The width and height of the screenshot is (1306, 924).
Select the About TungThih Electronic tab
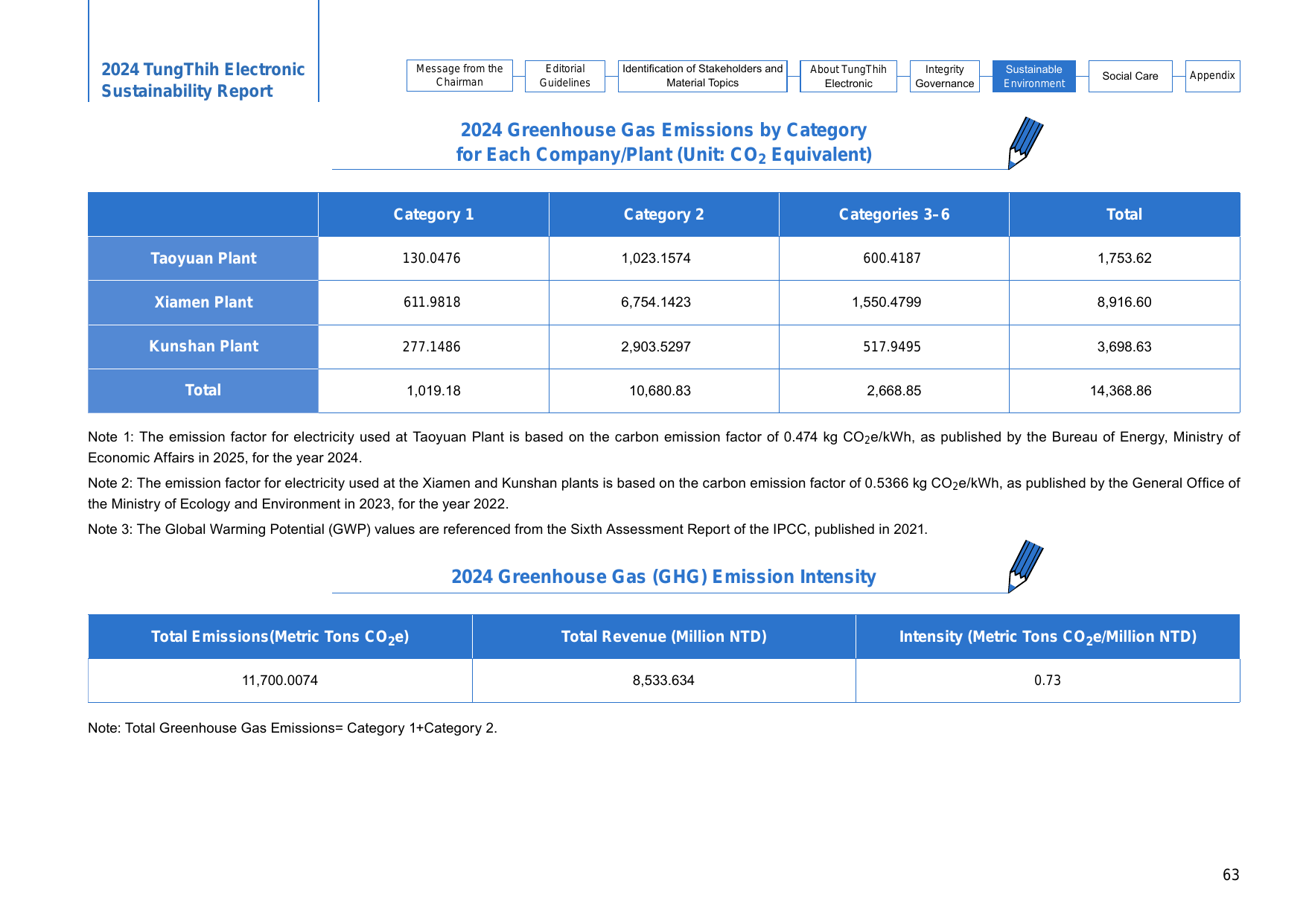tap(848, 76)
